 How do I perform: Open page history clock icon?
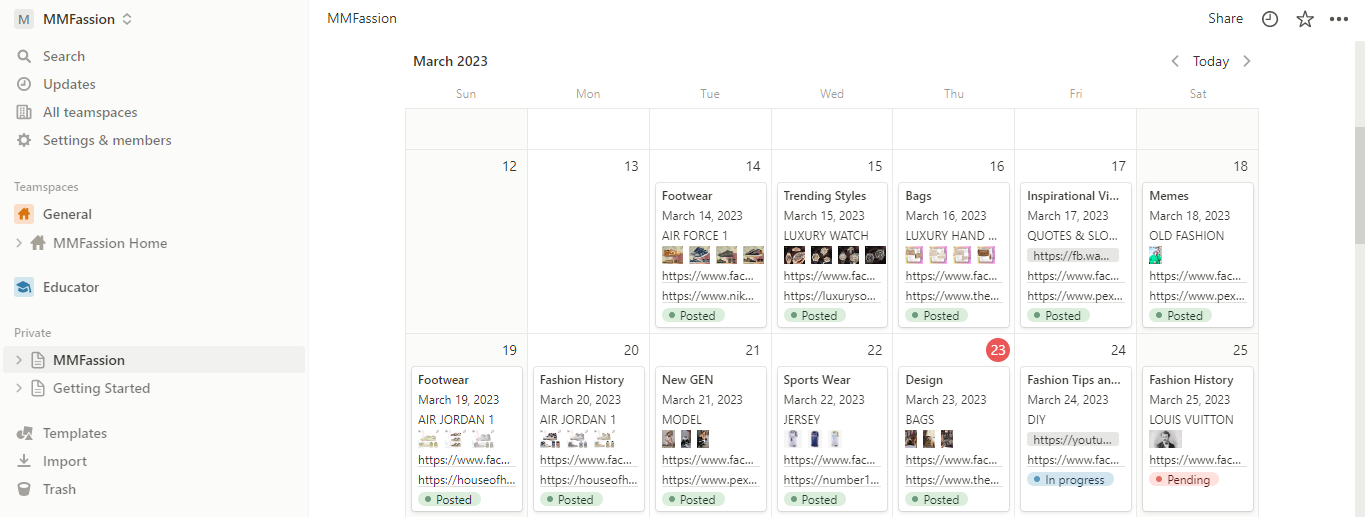(x=1270, y=19)
